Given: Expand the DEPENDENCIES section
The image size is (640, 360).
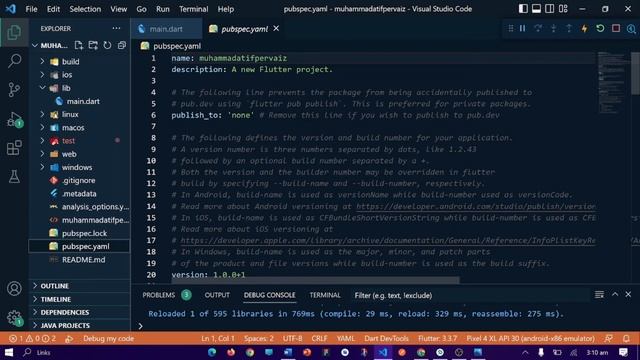Looking at the screenshot, I should [x=80, y=312].
